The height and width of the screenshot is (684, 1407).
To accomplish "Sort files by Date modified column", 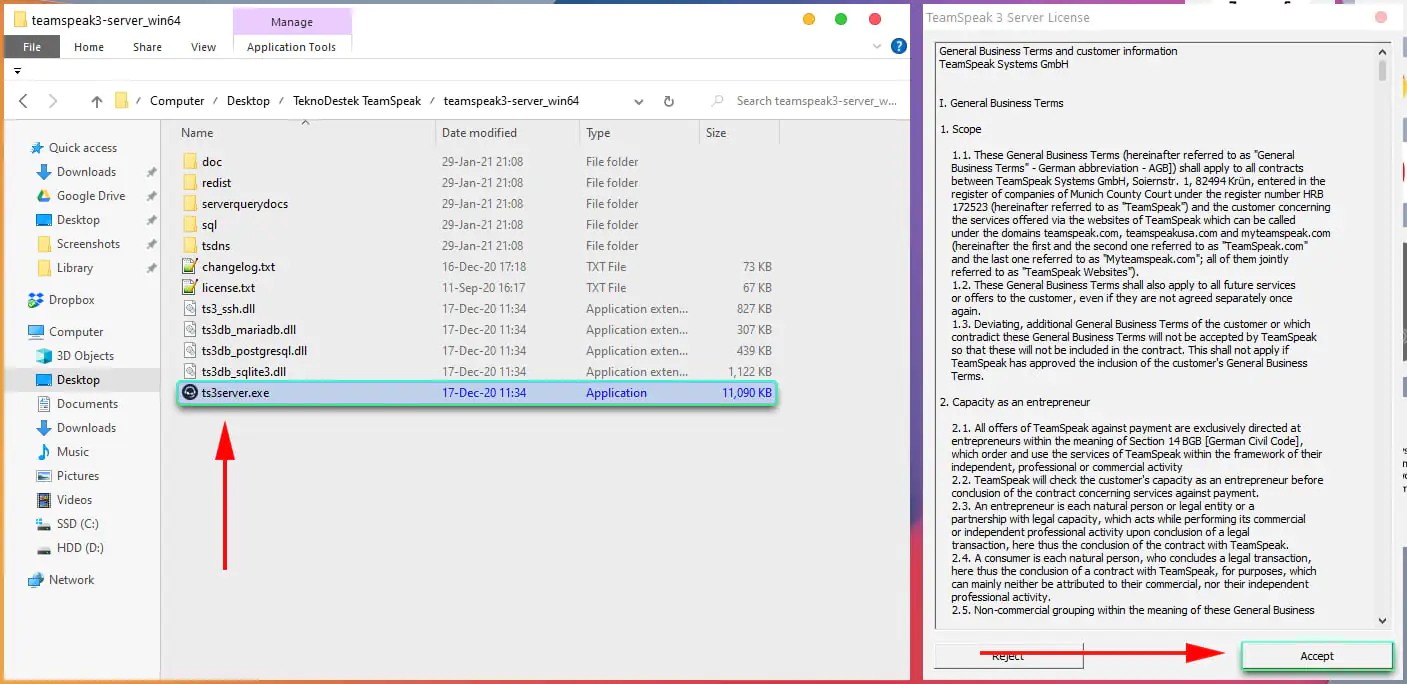I will (479, 133).
